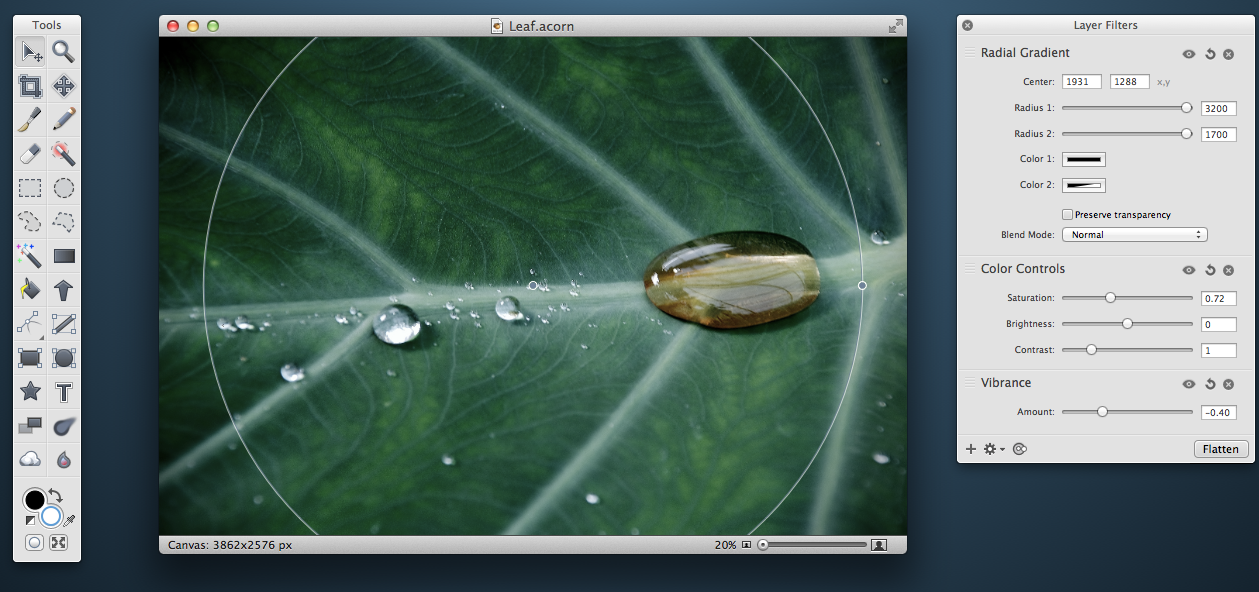Swap foreground and background colors
Viewport: 1259px width, 592px height.
pos(55,495)
